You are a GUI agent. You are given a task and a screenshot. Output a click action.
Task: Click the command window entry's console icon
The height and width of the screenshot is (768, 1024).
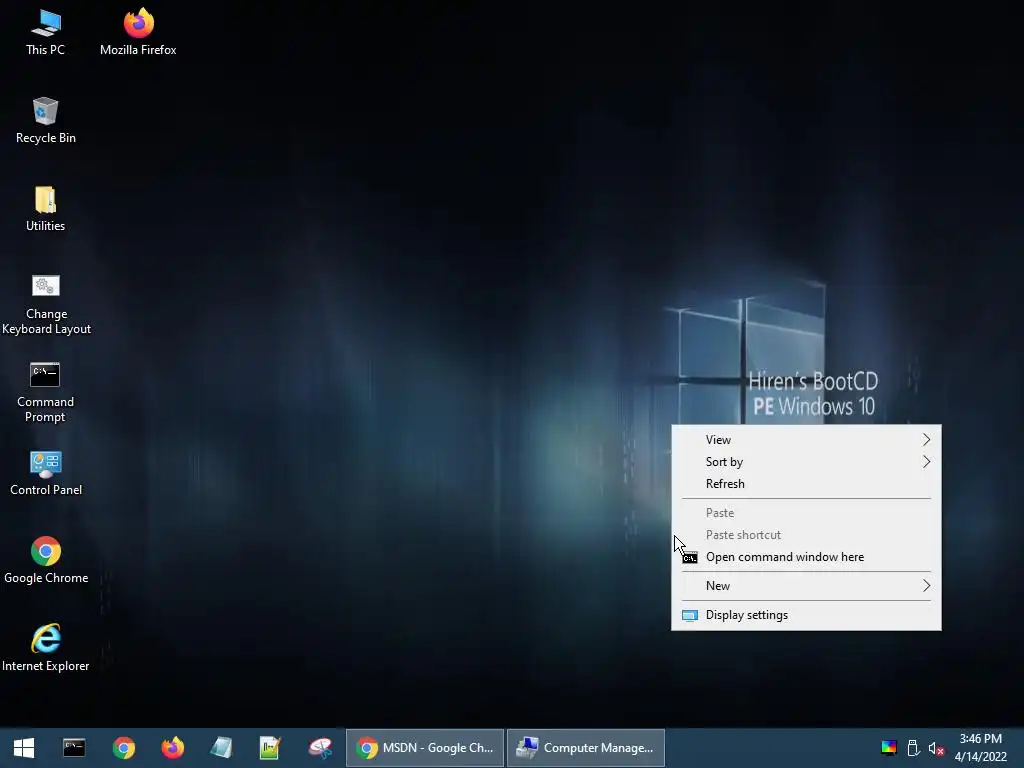(690, 558)
